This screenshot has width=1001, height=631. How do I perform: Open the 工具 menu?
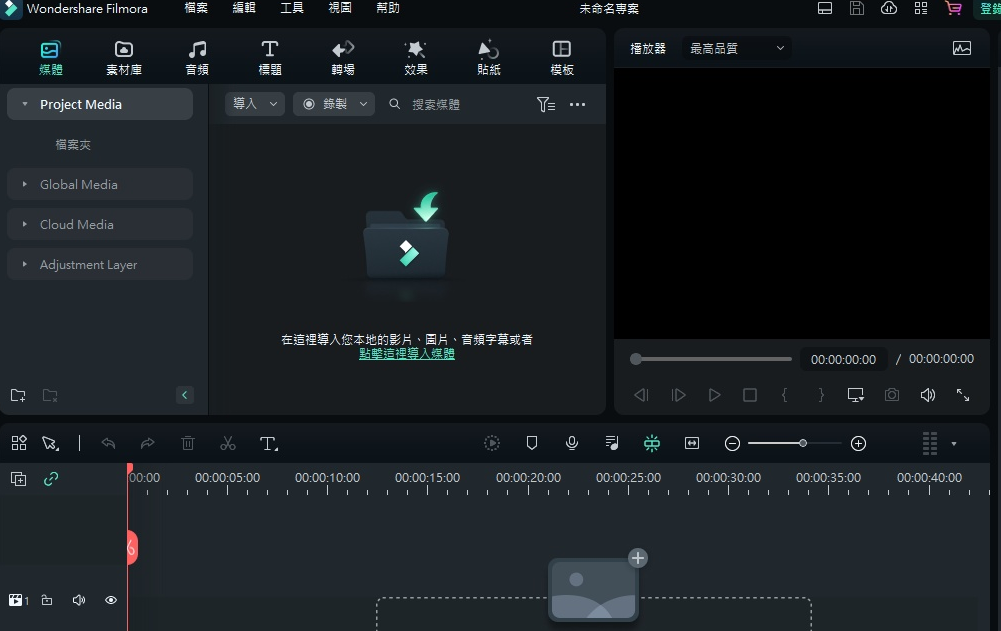pos(292,8)
